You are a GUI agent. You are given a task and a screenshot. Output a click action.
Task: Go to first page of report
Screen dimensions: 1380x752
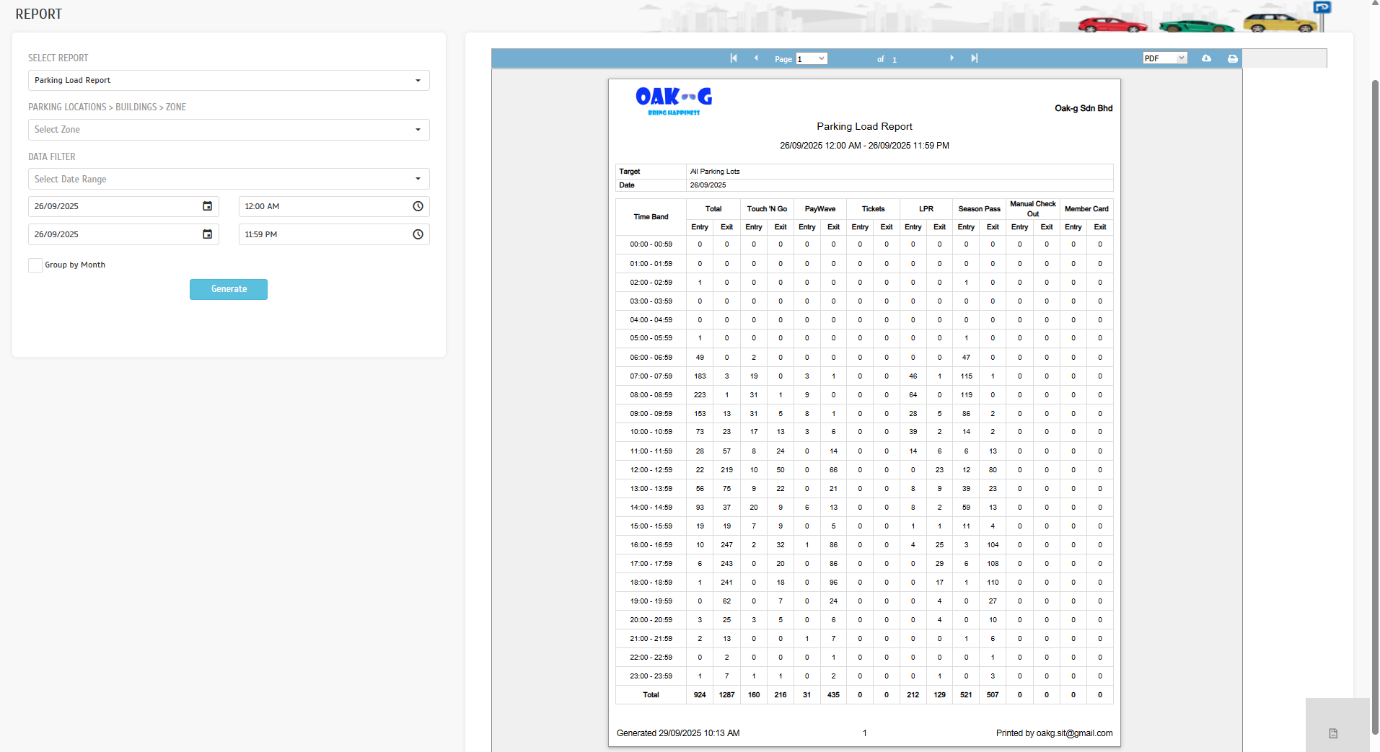(734, 59)
